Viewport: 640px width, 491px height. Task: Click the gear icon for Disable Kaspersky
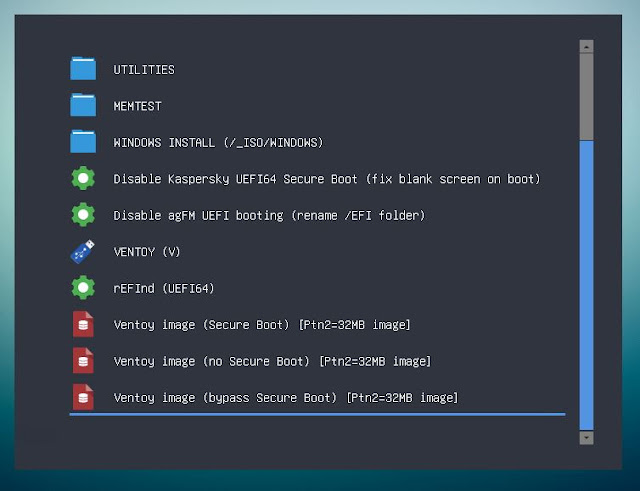(83, 178)
